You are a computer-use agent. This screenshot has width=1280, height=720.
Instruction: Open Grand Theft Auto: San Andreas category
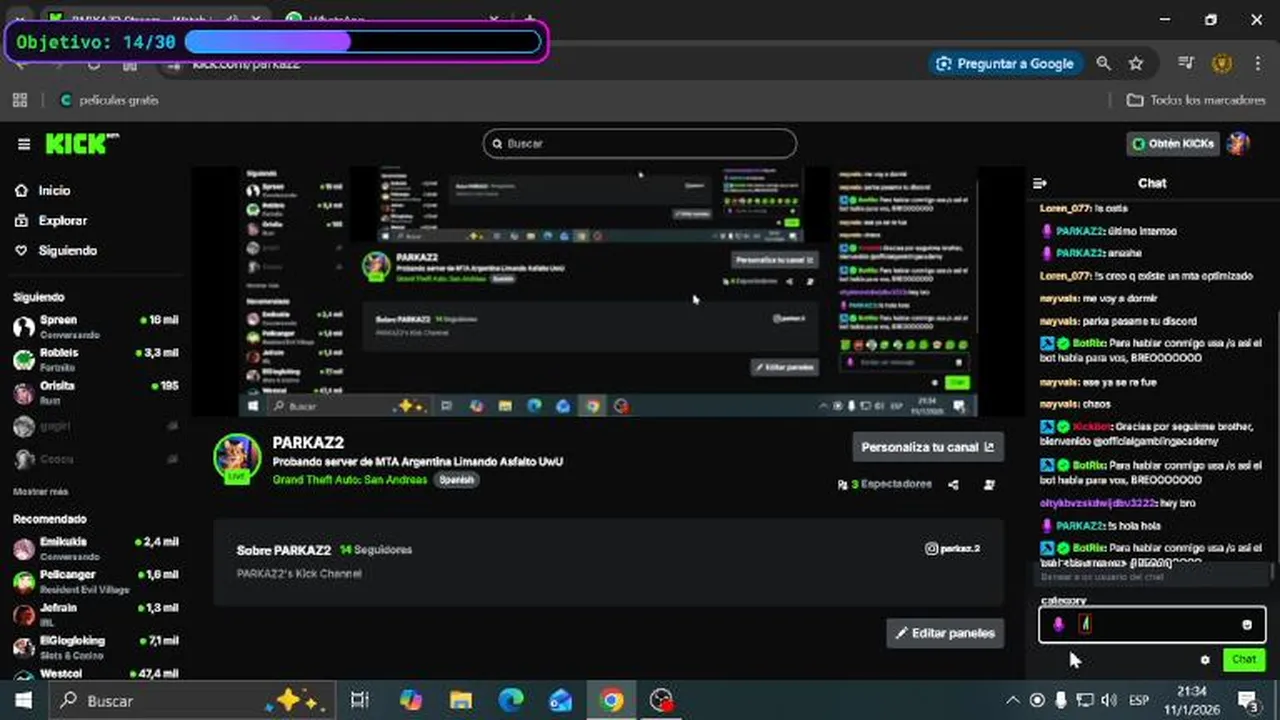coord(350,479)
